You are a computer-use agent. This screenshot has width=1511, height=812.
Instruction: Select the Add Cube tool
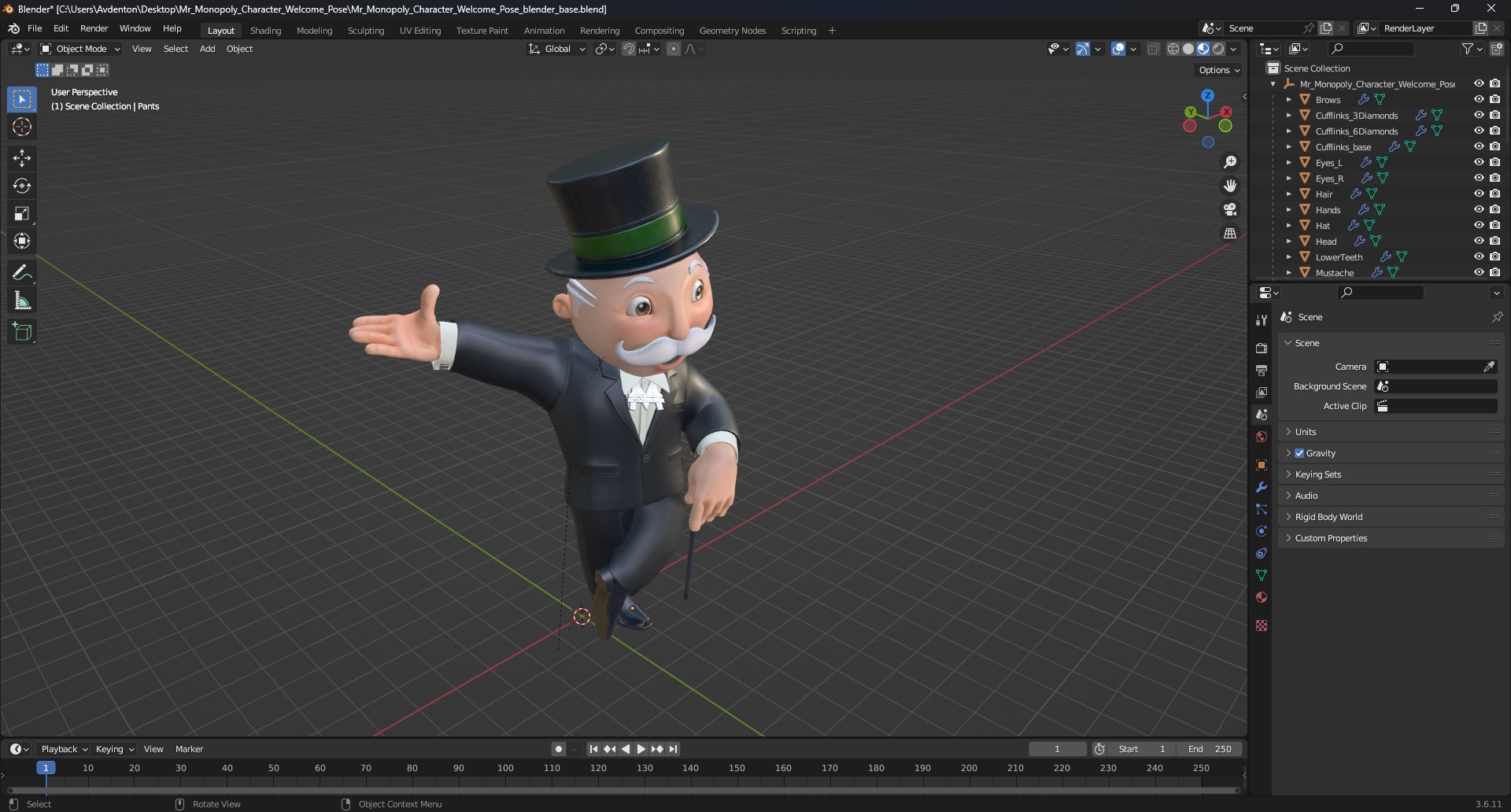[22, 332]
